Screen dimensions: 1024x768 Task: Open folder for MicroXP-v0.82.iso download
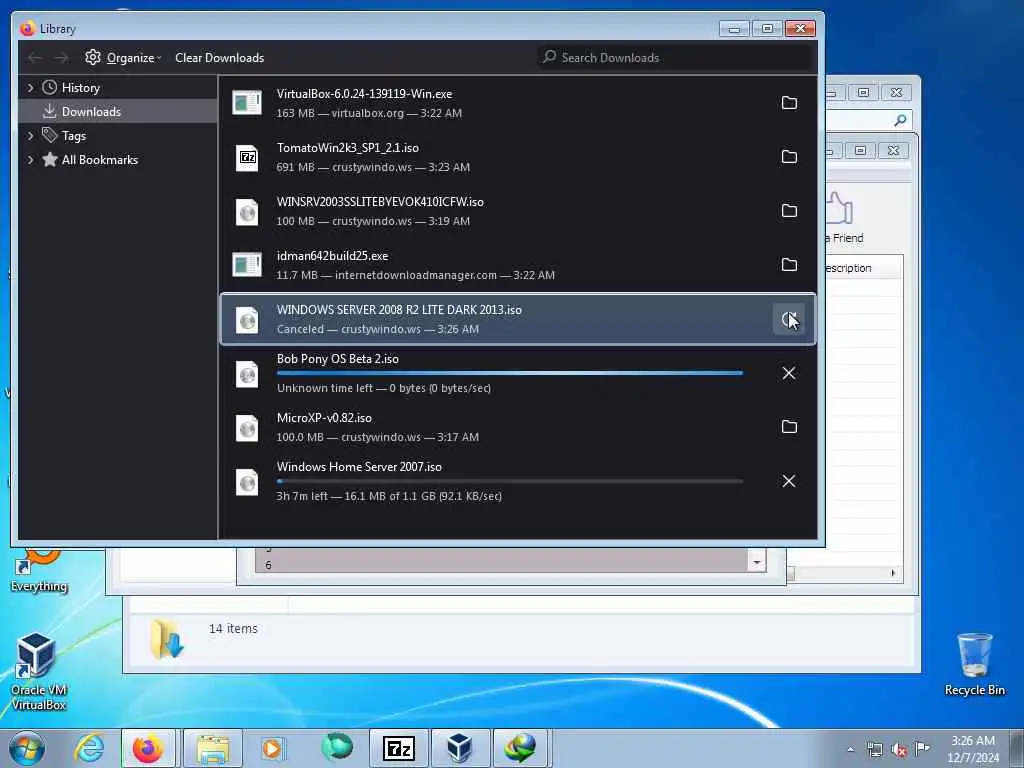click(x=789, y=426)
